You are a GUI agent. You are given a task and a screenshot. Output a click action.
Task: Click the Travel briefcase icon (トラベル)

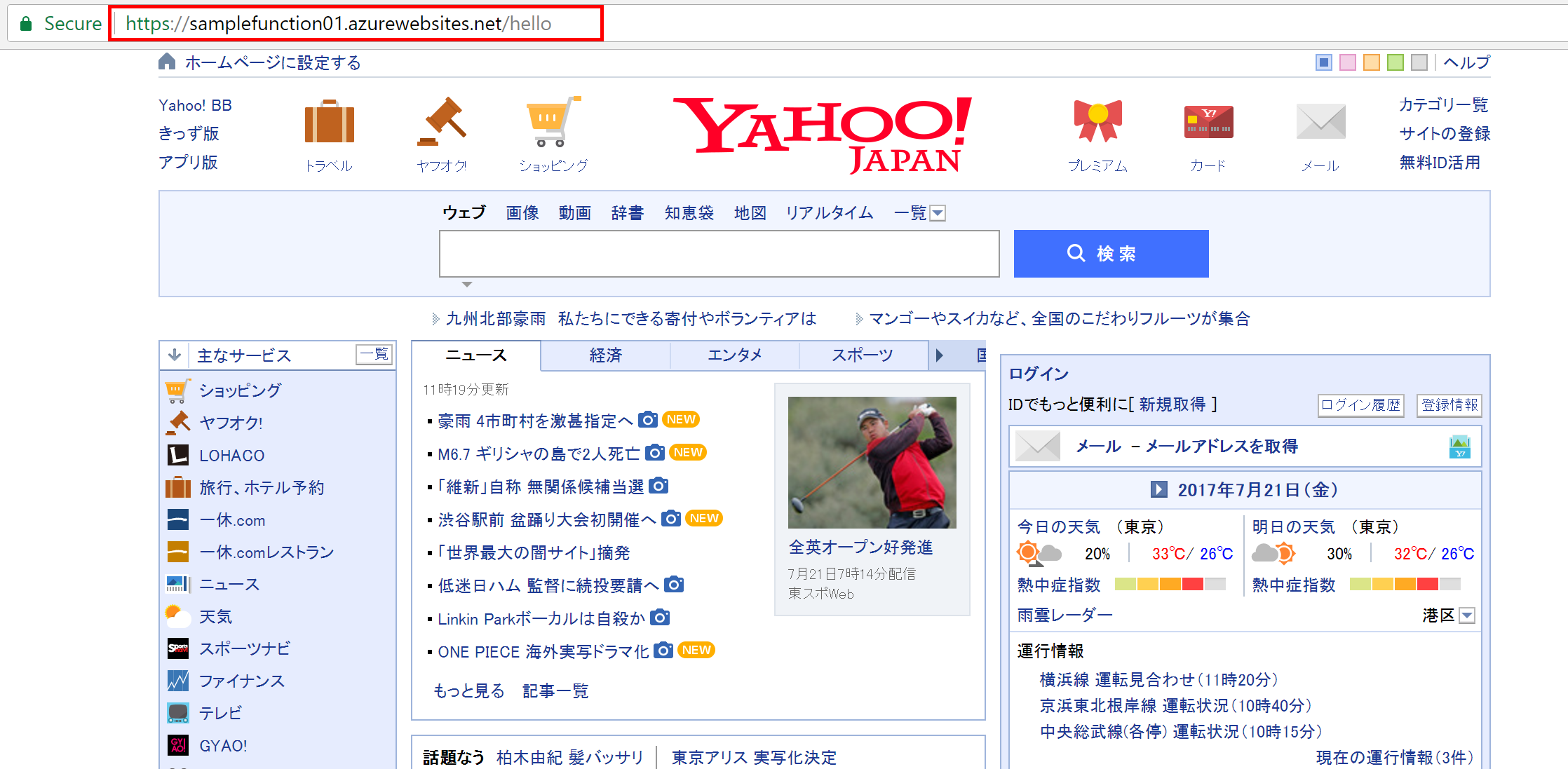coord(329,122)
